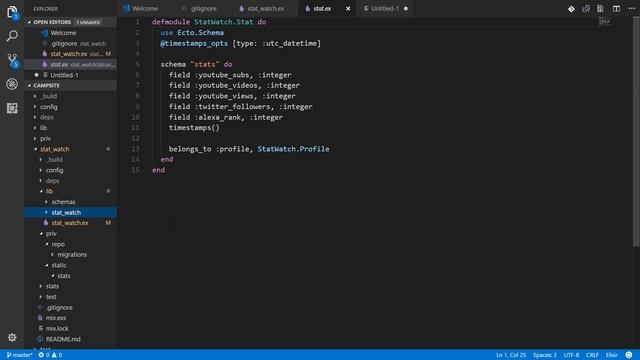Viewport: 640px width, 360px height.
Task: Expand the top-level _build folder
Action: (48, 96)
